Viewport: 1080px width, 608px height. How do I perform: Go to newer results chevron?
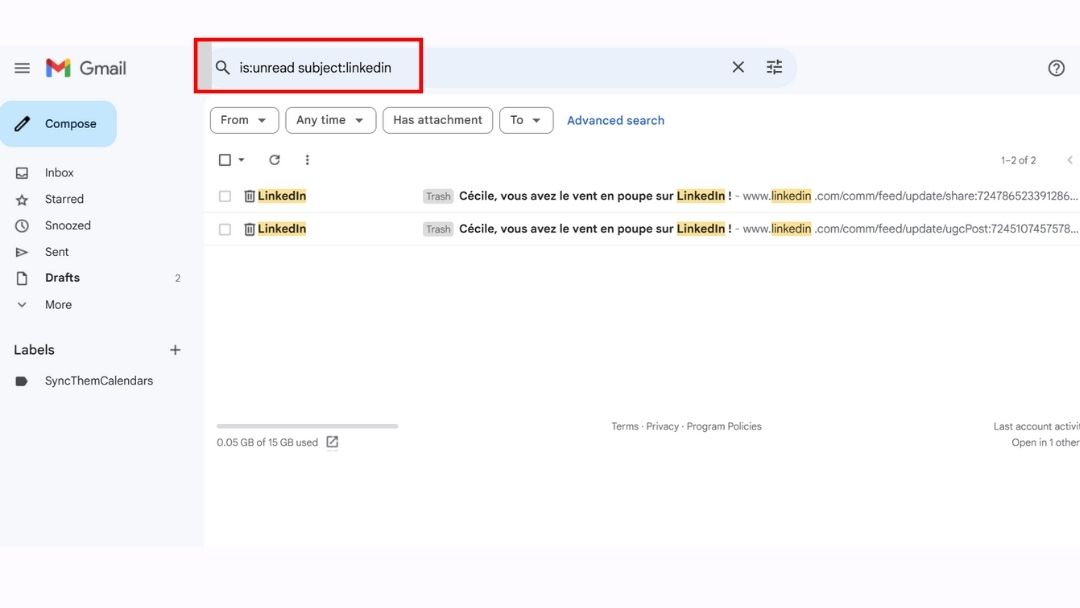coord(1070,160)
